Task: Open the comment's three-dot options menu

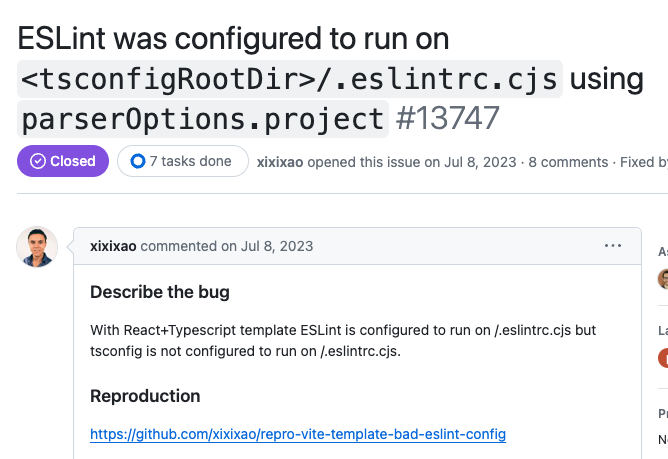Action: click(x=613, y=246)
